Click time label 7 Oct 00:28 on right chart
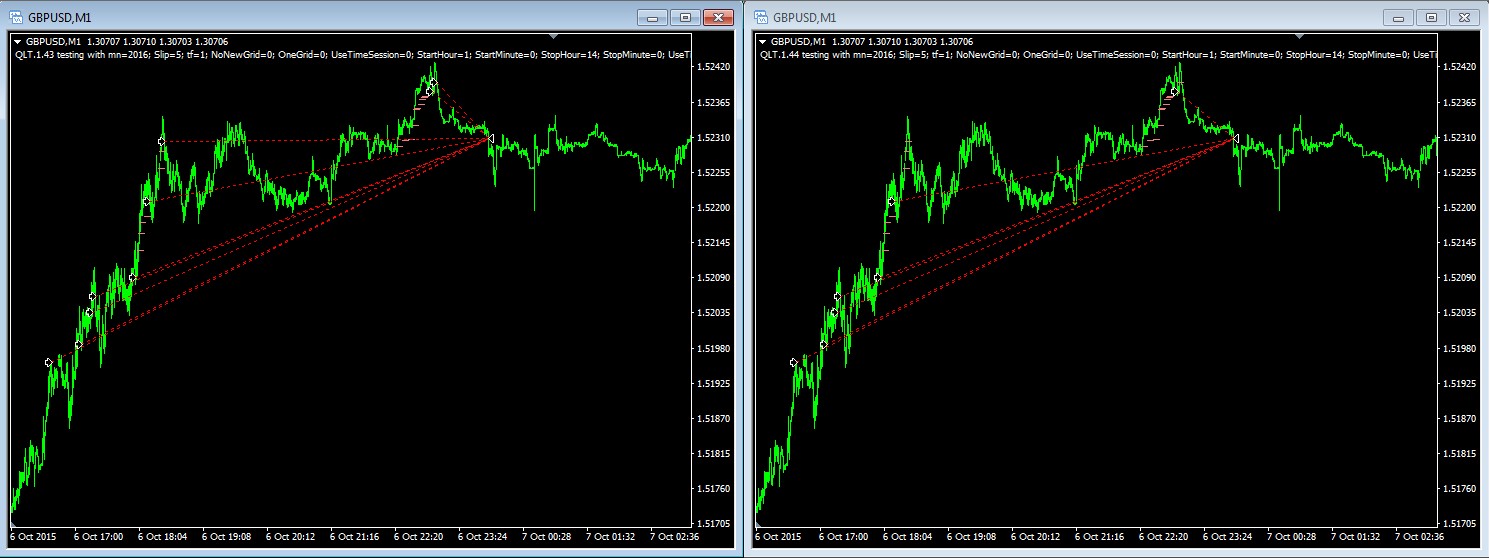 [1293, 537]
